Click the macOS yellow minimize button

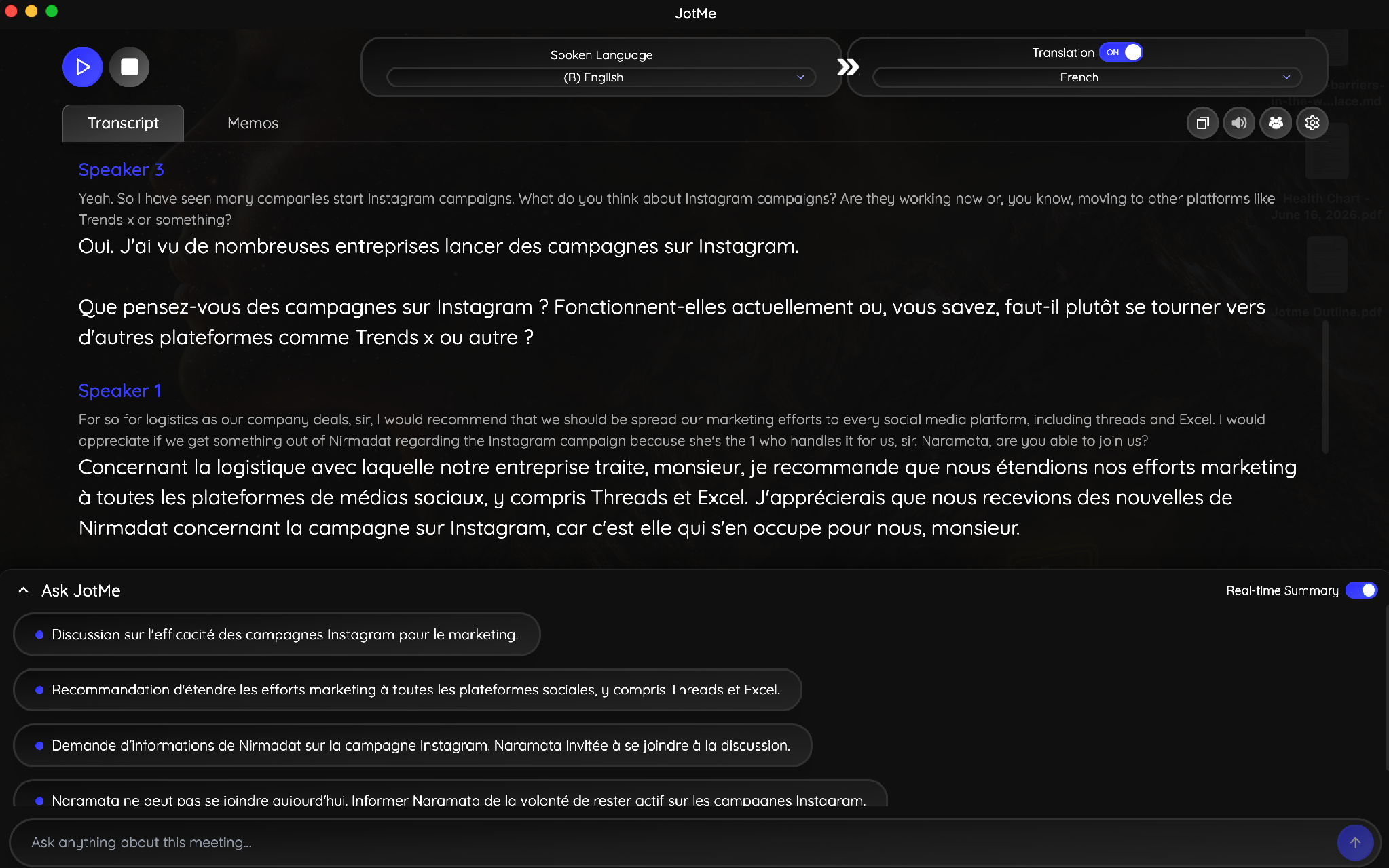tap(31, 11)
